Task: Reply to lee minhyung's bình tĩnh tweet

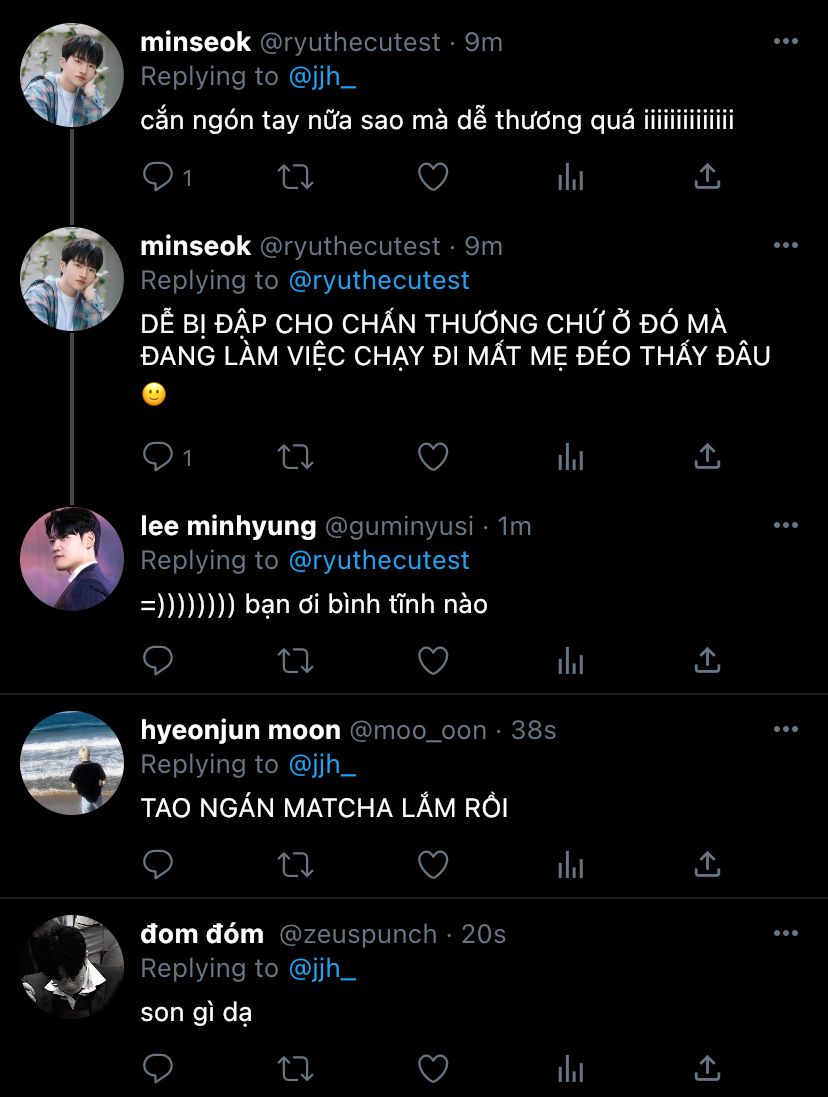Action: pos(157,660)
